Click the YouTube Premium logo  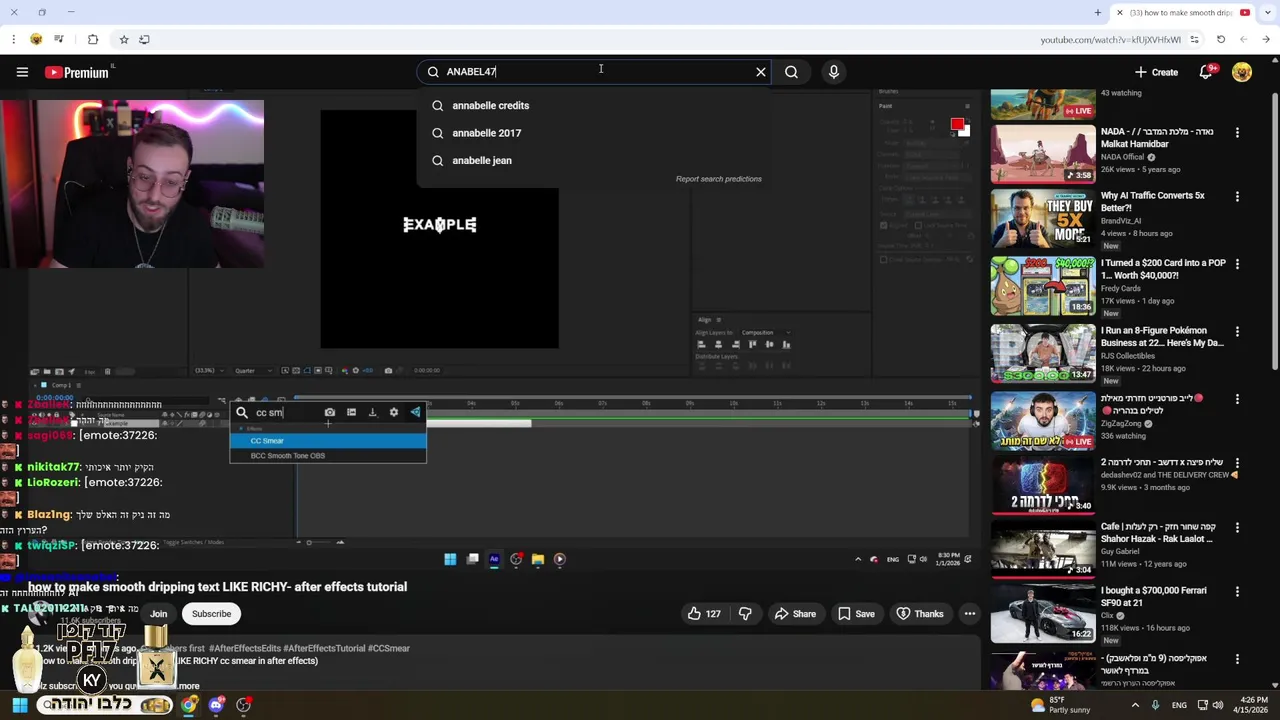point(77,72)
